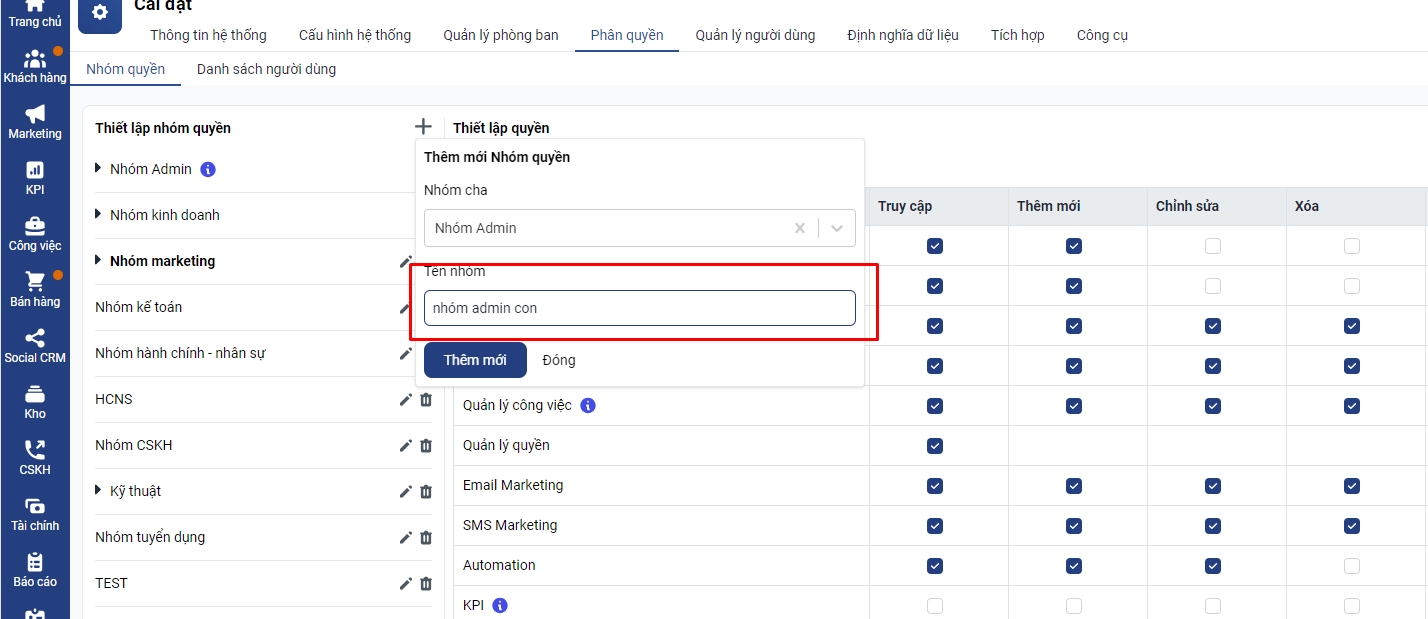Check Truy cập checkbox for KPI
The height and width of the screenshot is (619, 1428).
tap(935, 605)
